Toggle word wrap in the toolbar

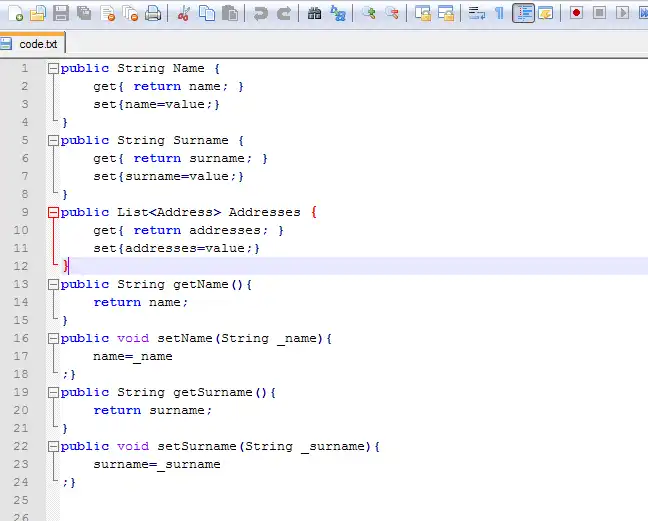[x=476, y=13]
